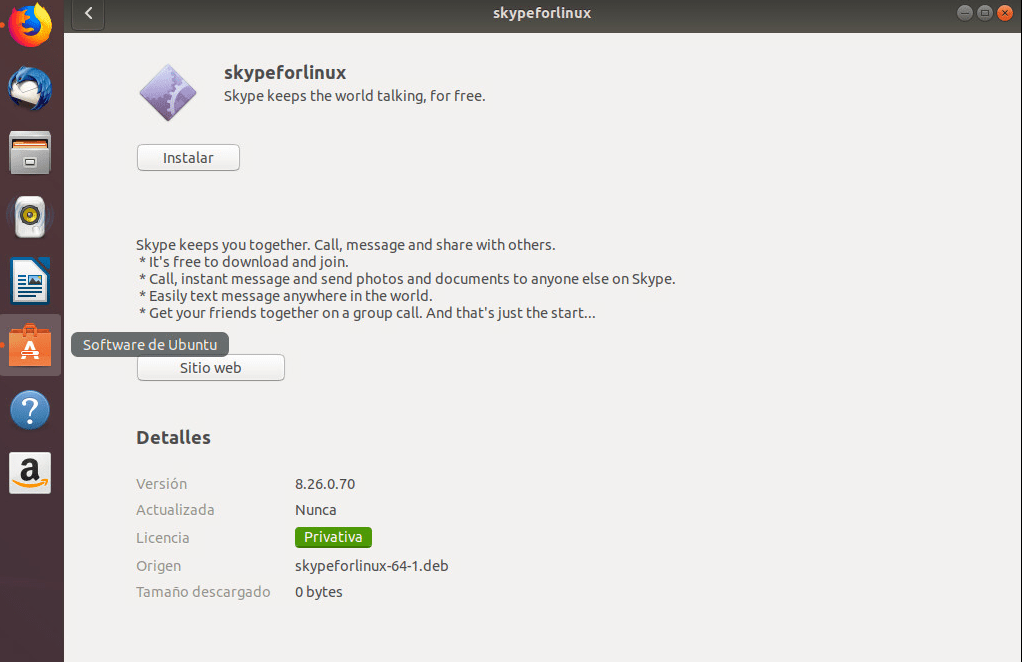Image resolution: width=1022 pixels, height=662 pixels.
Task: Click the Privativa license badge
Action: click(x=333, y=537)
